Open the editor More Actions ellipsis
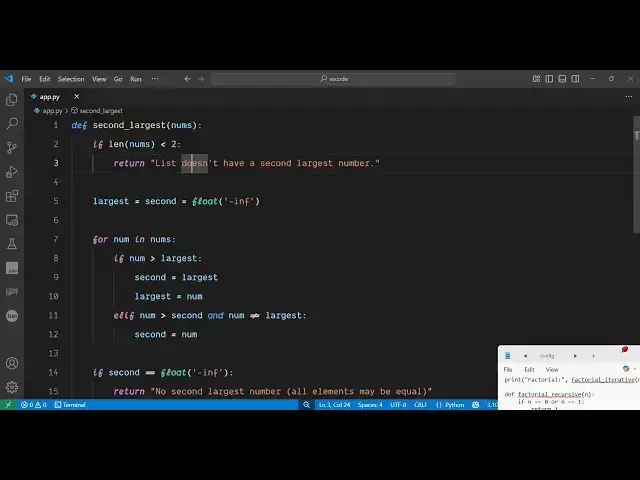The image size is (640, 480). coord(629,97)
